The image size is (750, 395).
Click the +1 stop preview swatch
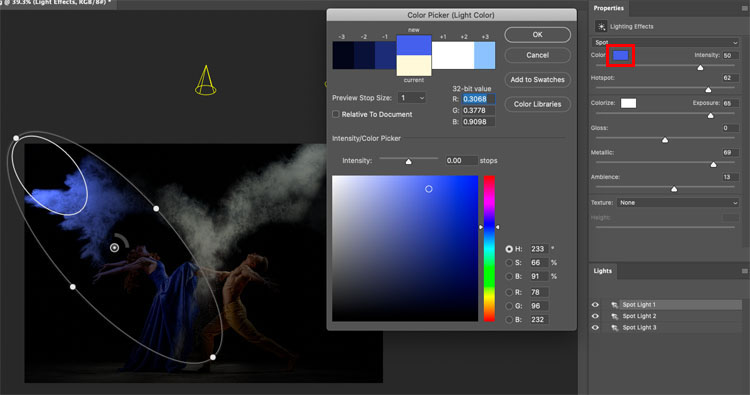[x=442, y=55]
